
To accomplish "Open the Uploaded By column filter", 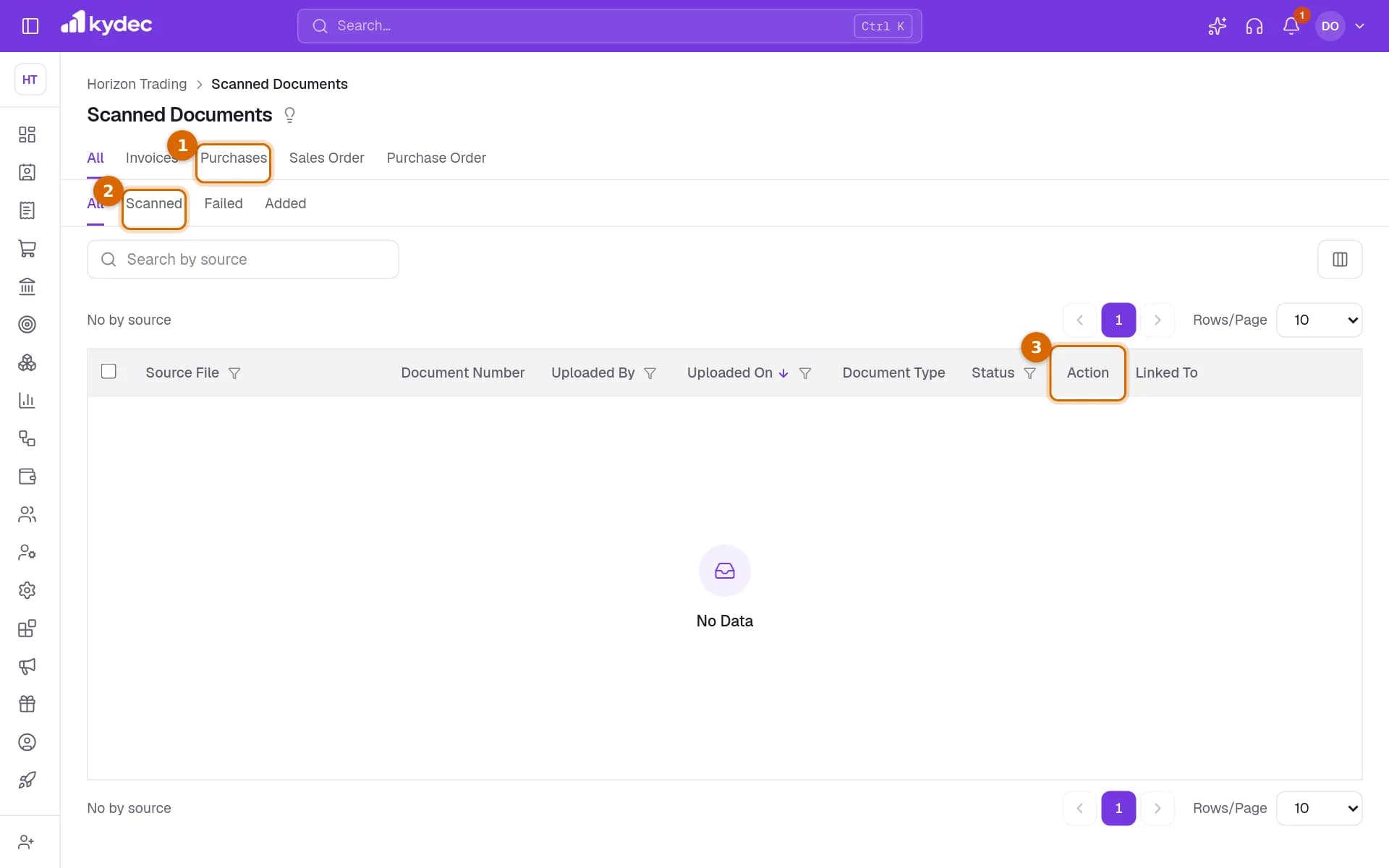I will tap(650, 373).
